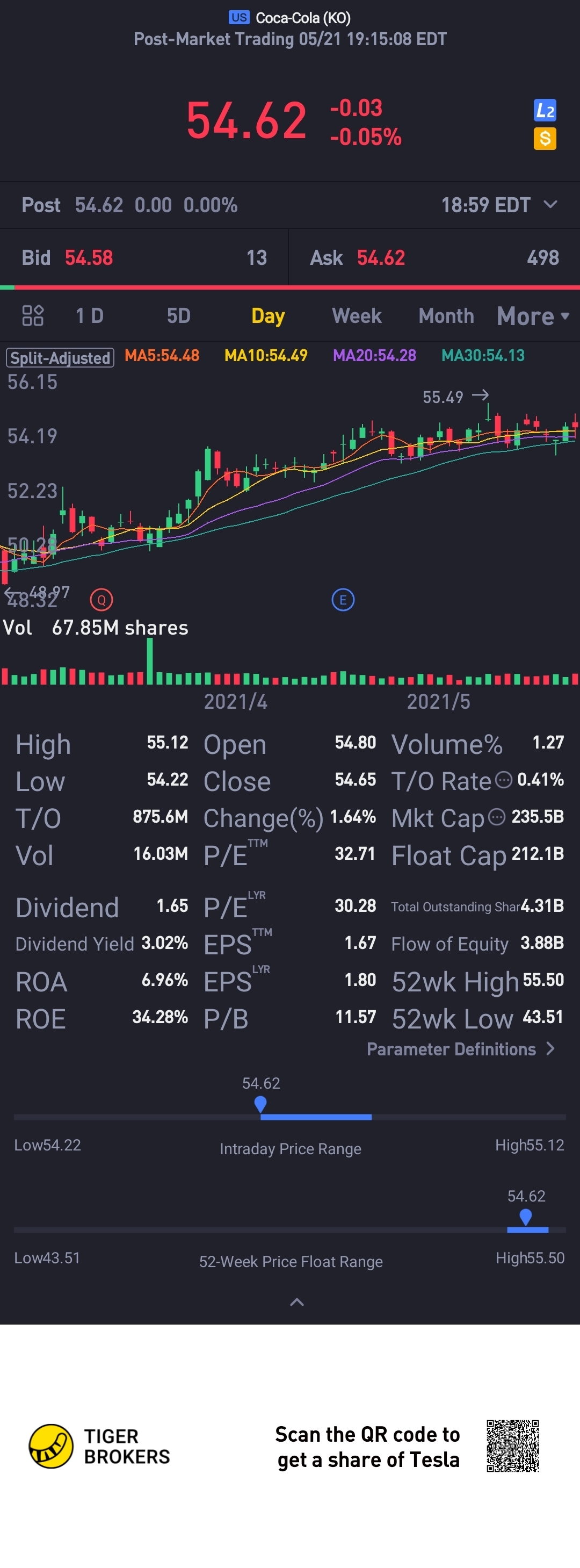Tap the Tiger Brokers logo
This screenshot has width=580, height=1568.
tap(52, 1446)
